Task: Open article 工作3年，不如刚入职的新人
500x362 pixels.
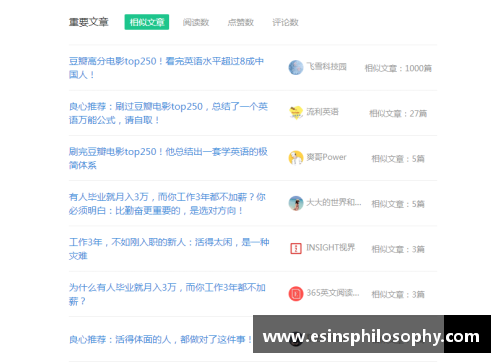Action: pyautogui.click(x=169, y=249)
